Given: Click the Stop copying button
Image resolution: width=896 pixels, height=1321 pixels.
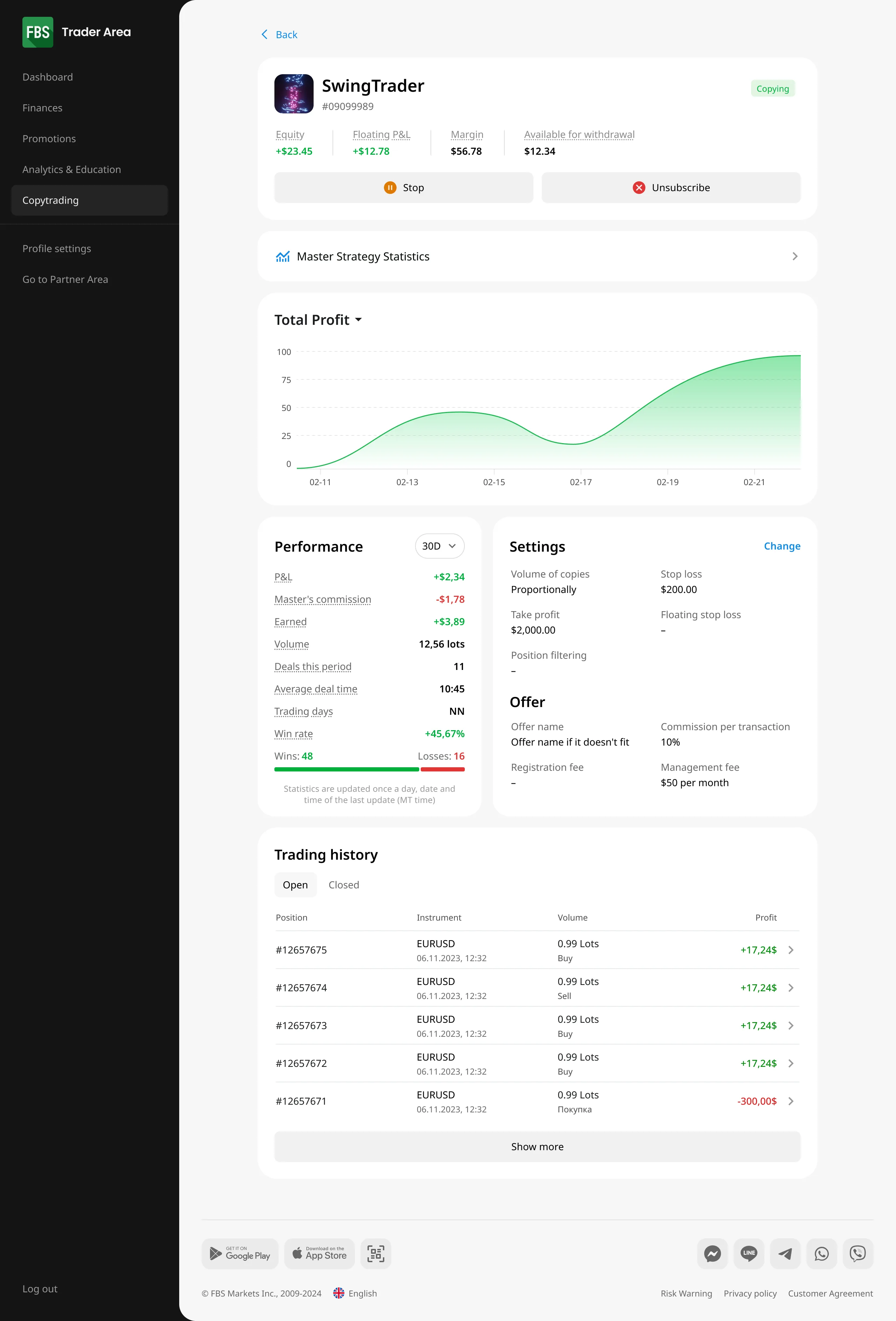Looking at the screenshot, I should coord(404,188).
